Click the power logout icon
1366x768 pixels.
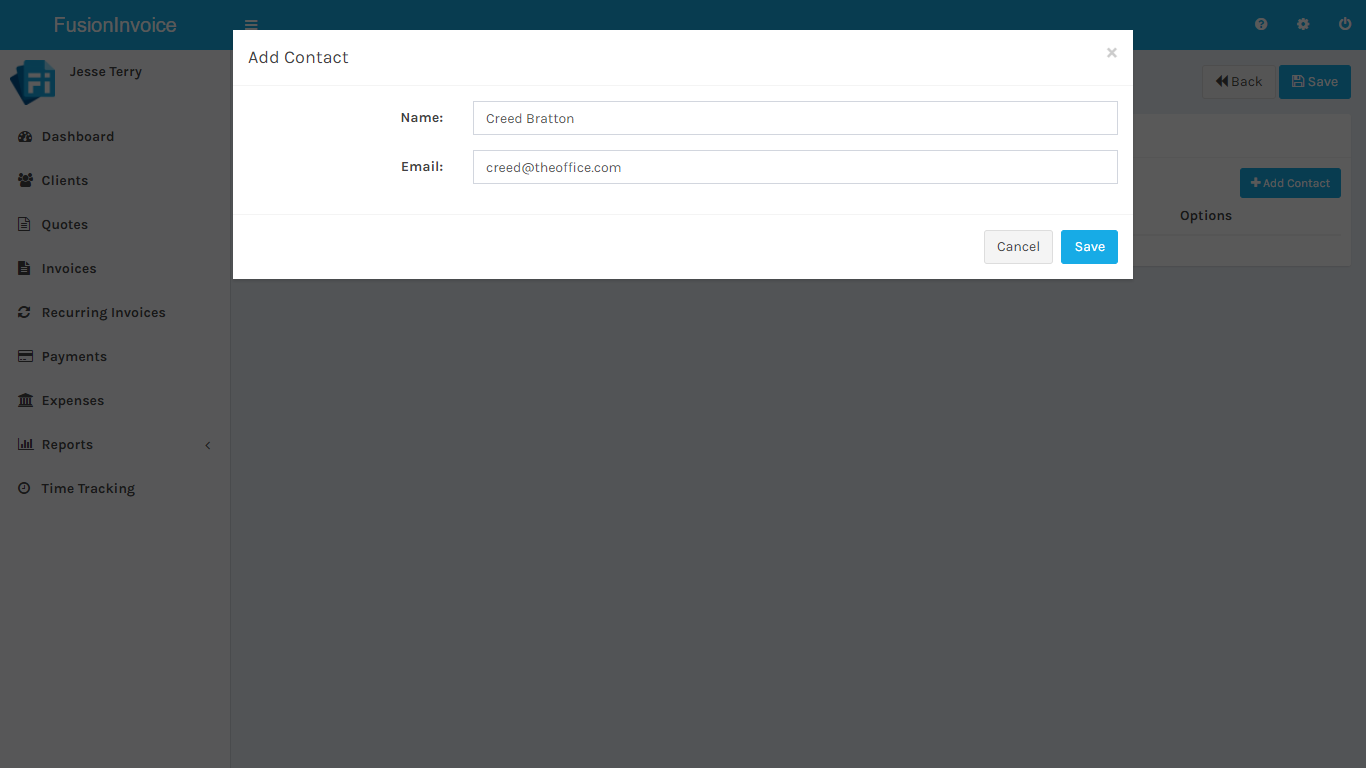1345,25
